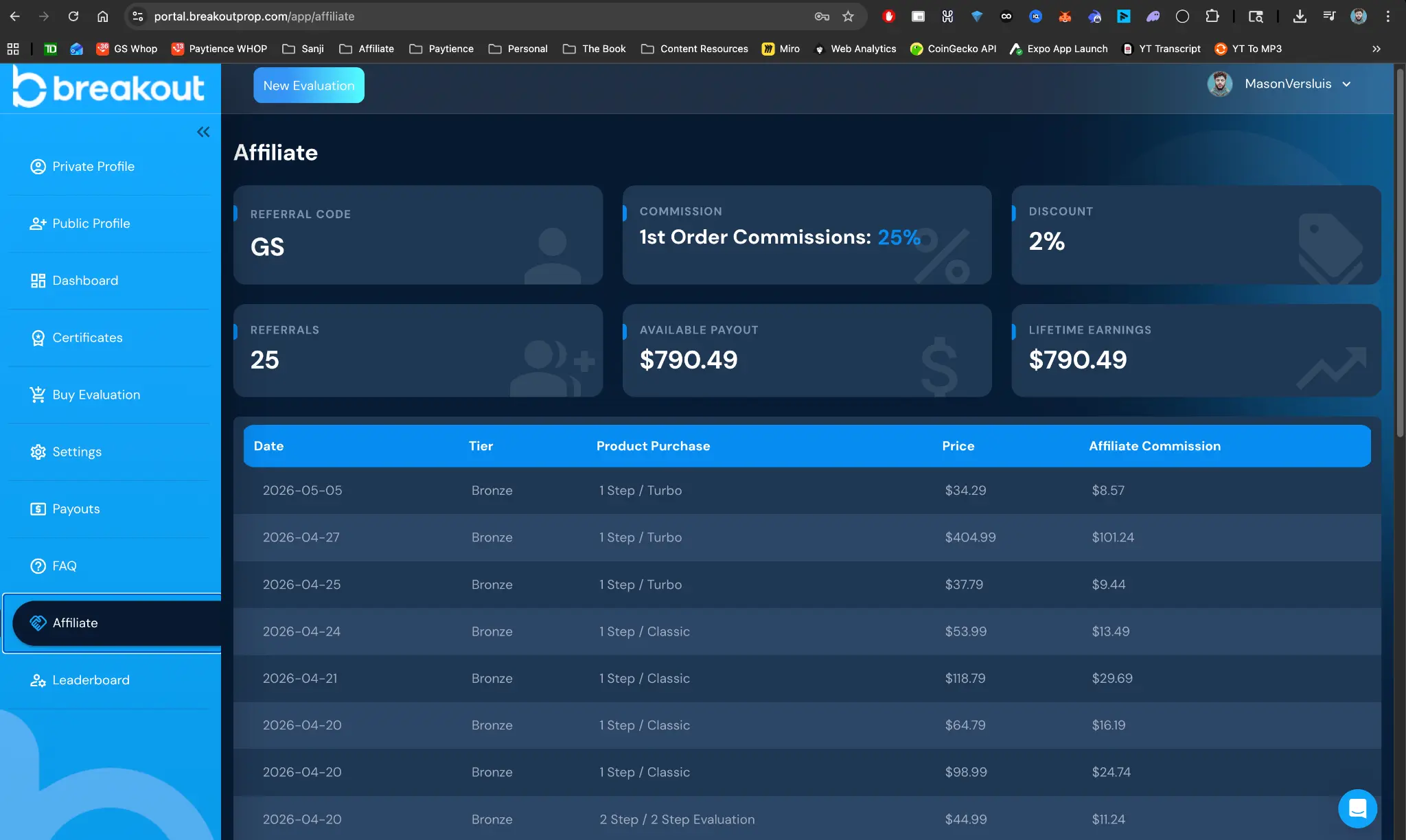1406x840 pixels.
Task: Open Paytience WHOP bookmark
Action: 219,49
